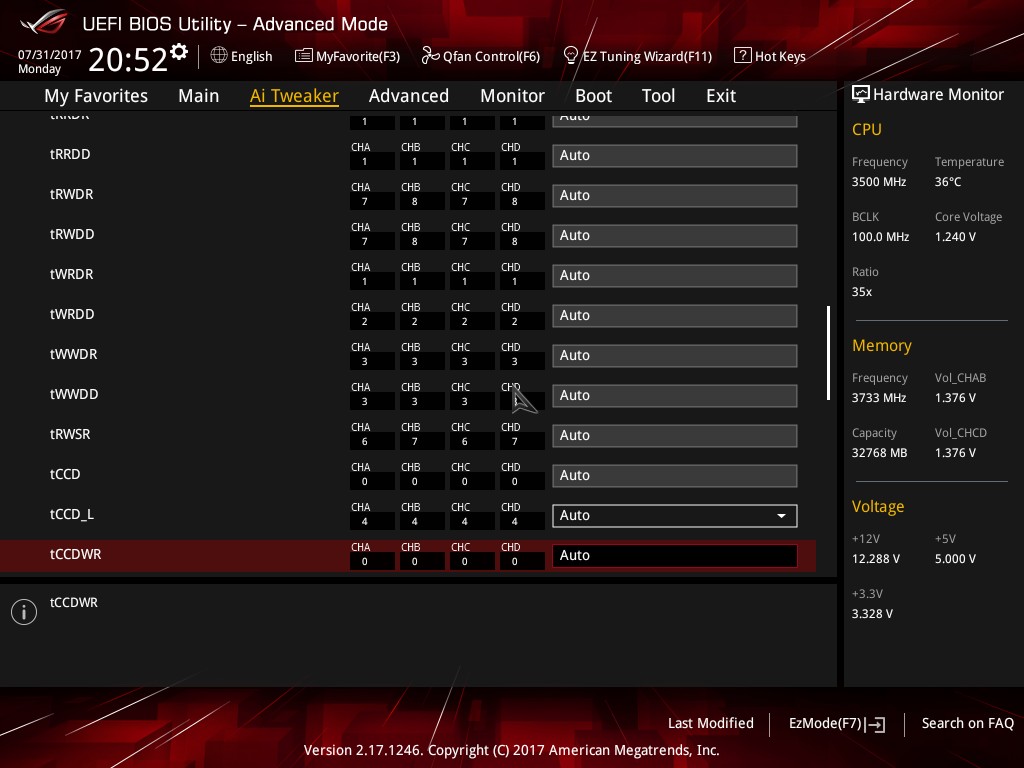The width and height of the screenshot is (1024, 768).
Task: Select the tRWDD row label
Action: pos(72,234)
